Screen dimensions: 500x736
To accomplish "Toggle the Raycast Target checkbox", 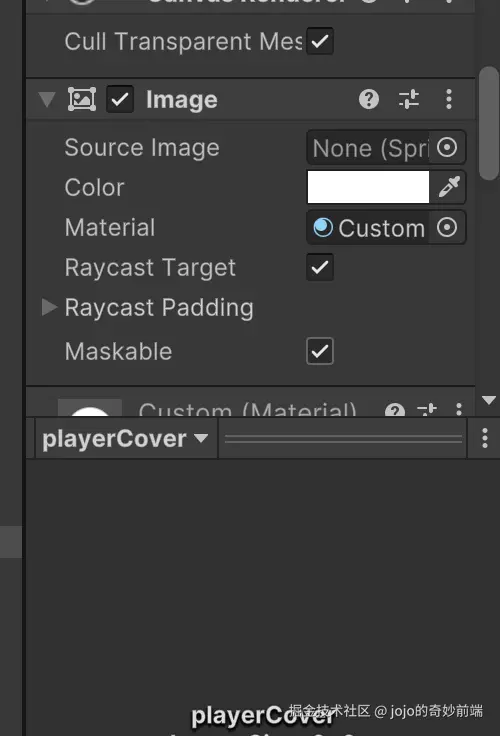I will coord(320,268).
